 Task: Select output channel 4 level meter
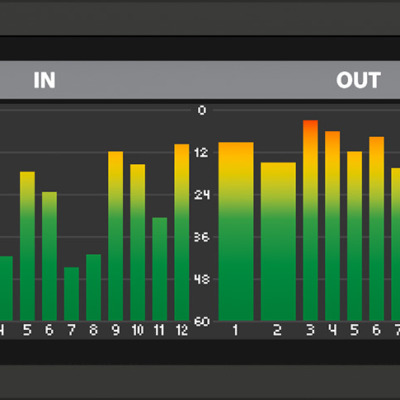333,226
